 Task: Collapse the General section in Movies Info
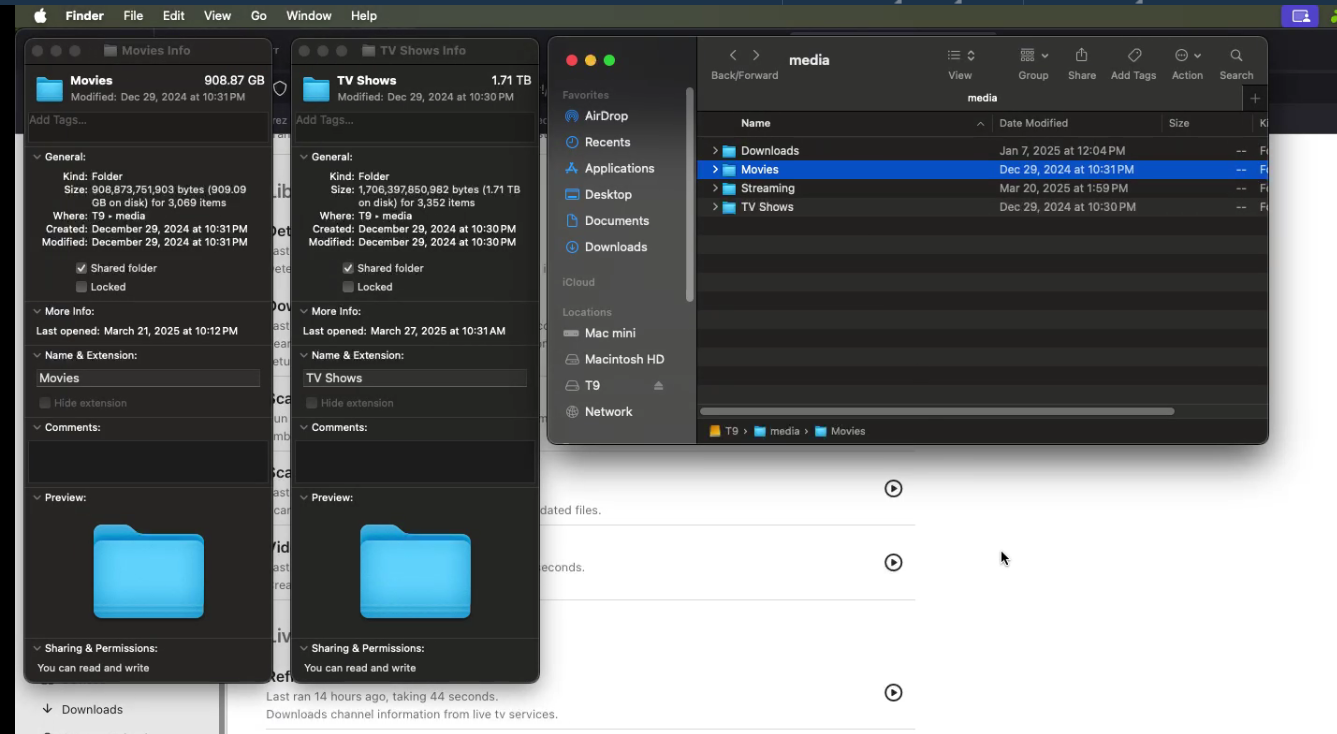37,157
